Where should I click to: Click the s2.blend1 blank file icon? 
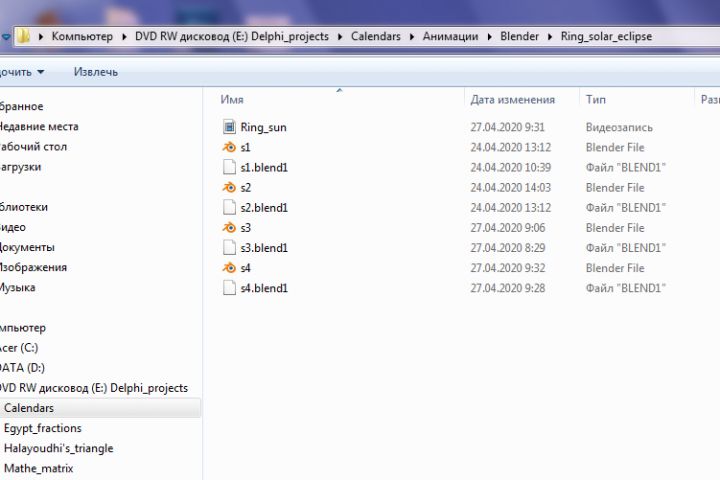pos(229,208)
